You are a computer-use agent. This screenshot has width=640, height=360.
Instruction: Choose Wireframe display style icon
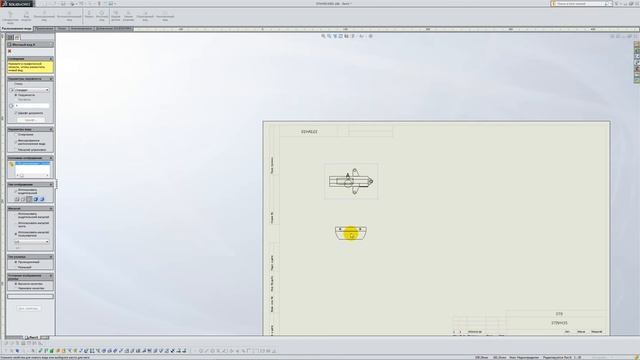click(x=17, y=199)
